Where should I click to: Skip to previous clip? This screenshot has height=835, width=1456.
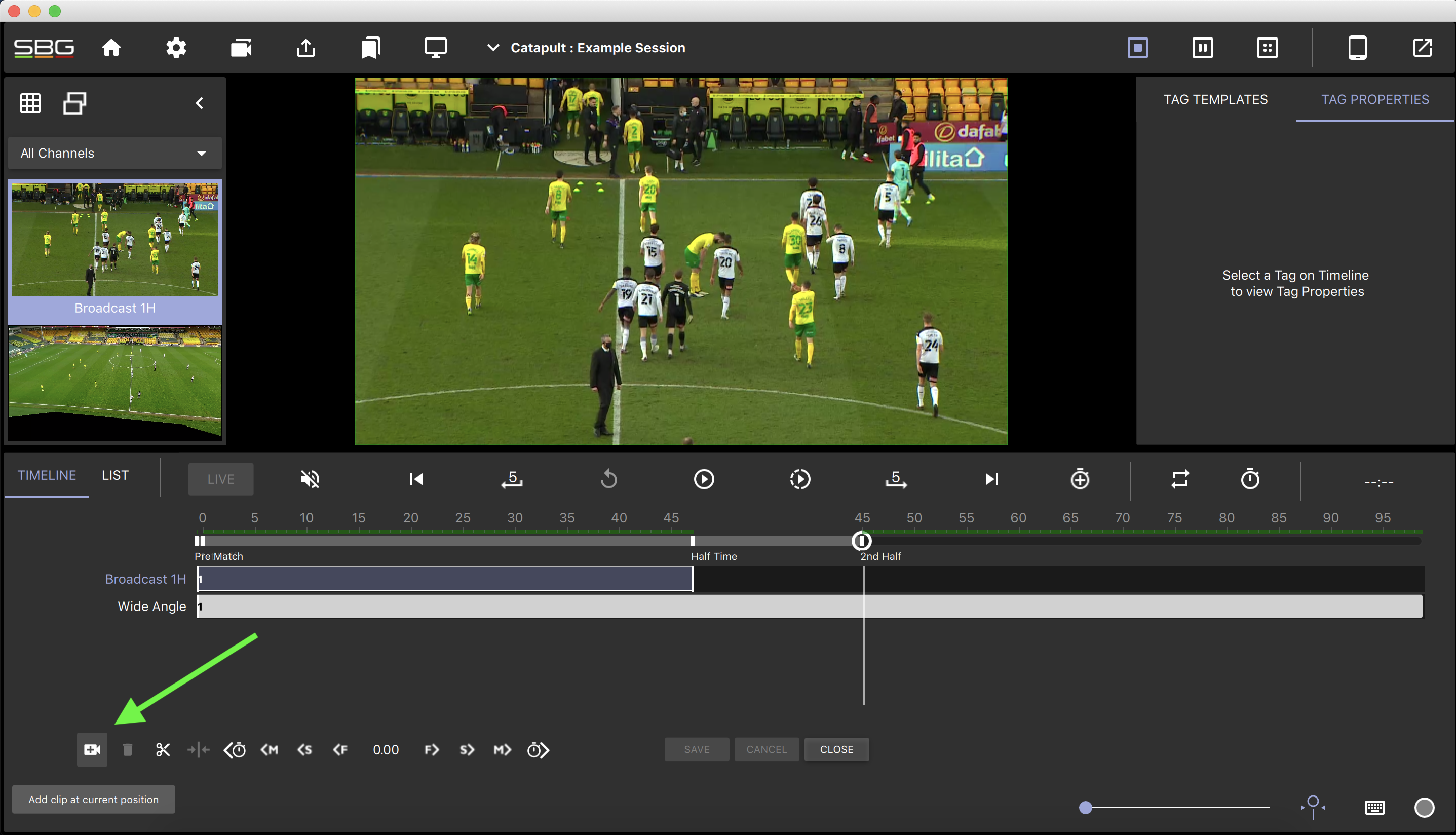(x=416, y=479)
